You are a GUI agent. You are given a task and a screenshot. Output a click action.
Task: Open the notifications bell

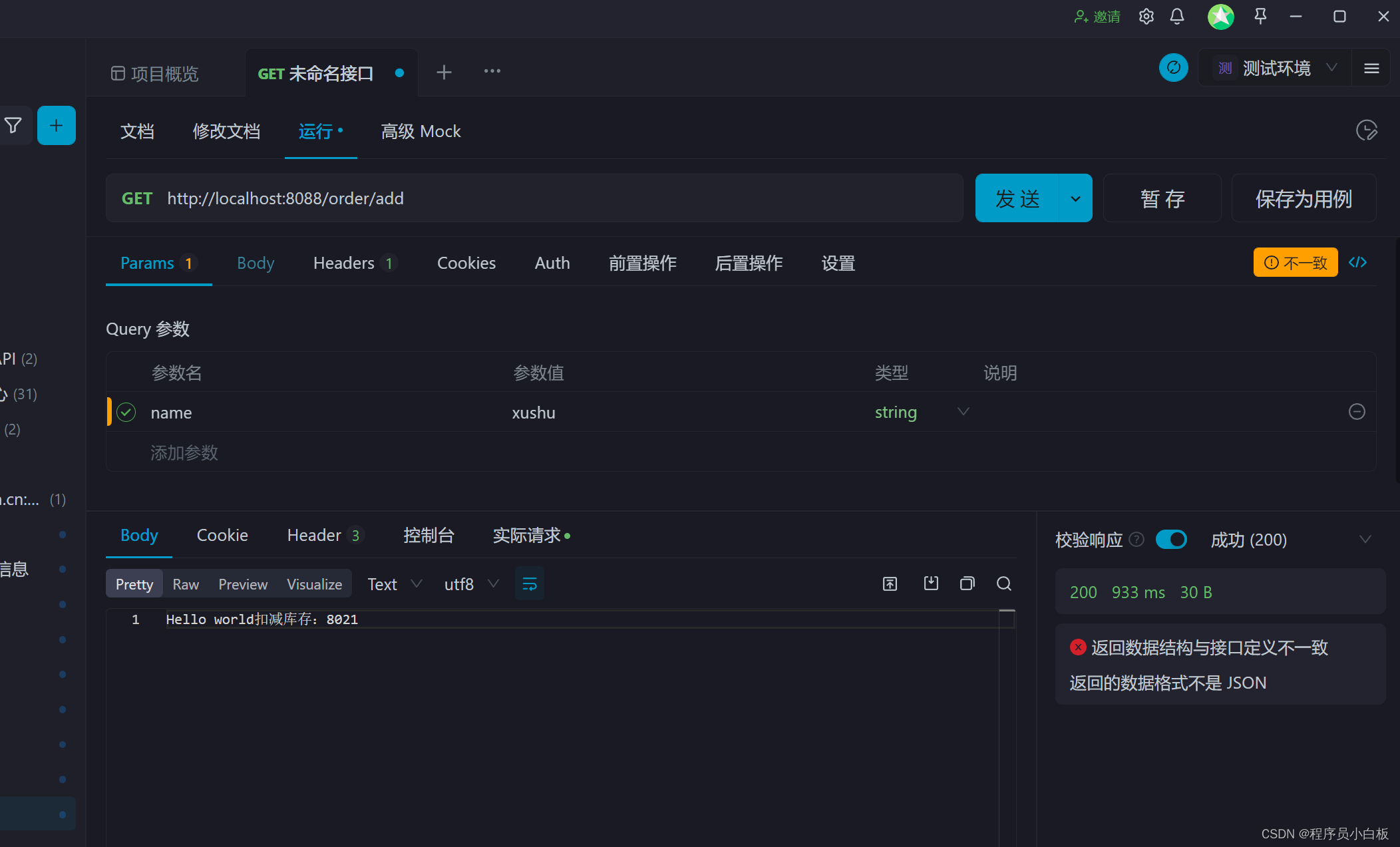[1177, 17]
